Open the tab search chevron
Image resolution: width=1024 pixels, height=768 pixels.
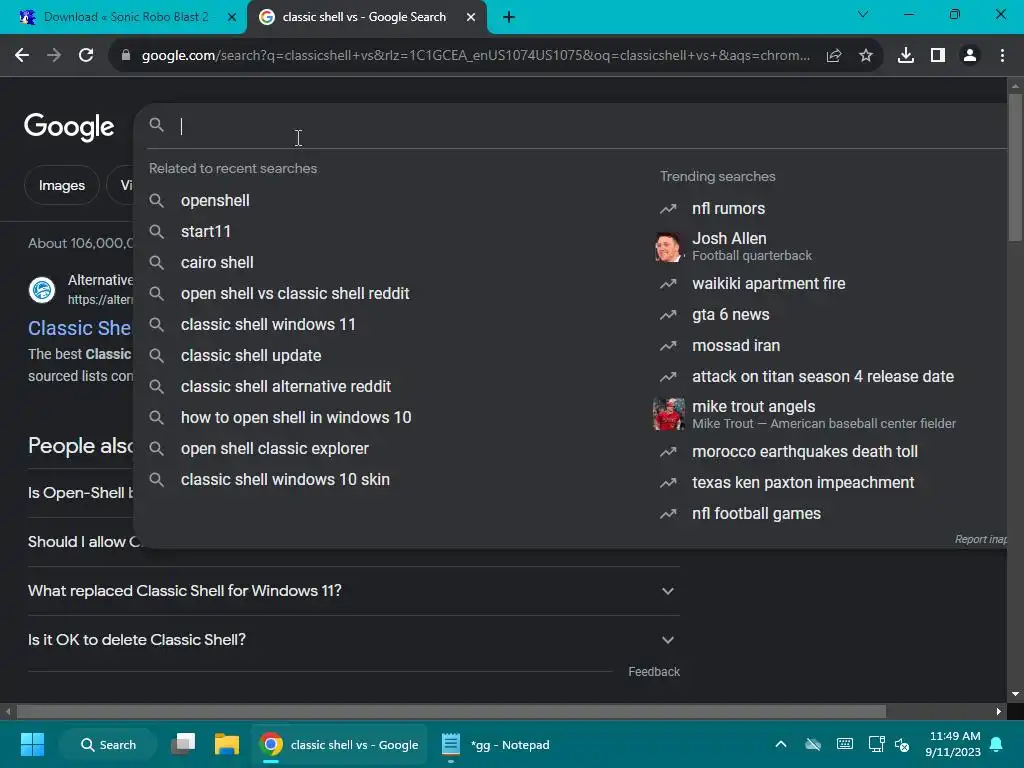[863, 14]
